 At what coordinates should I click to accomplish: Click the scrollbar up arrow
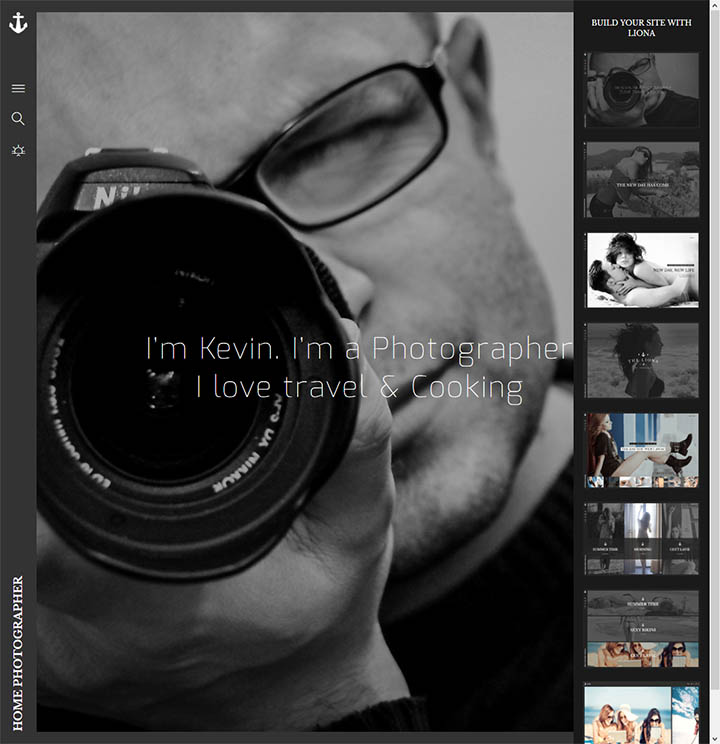click(715, 5)
